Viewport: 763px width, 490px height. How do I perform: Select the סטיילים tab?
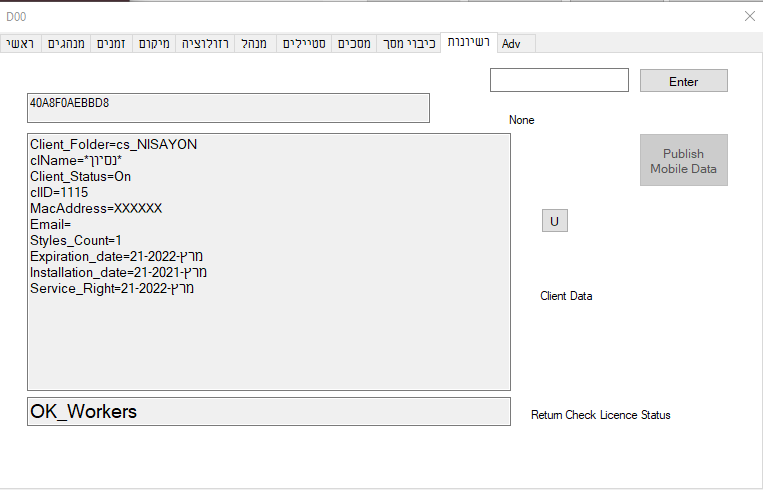pyautogui.click(x=304, y=44)
